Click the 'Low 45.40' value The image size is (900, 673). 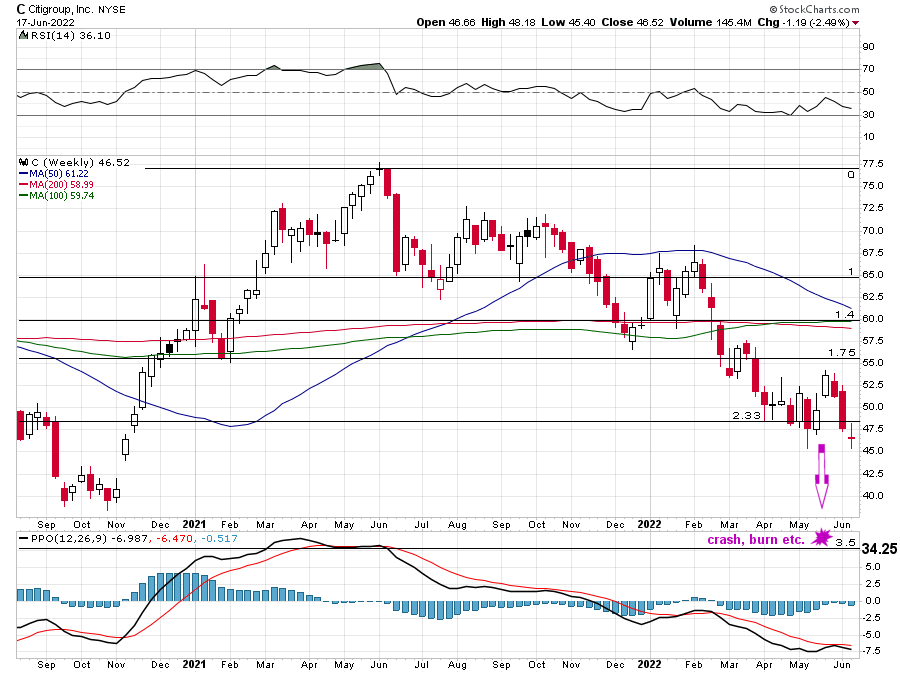(x=568, y=22)
